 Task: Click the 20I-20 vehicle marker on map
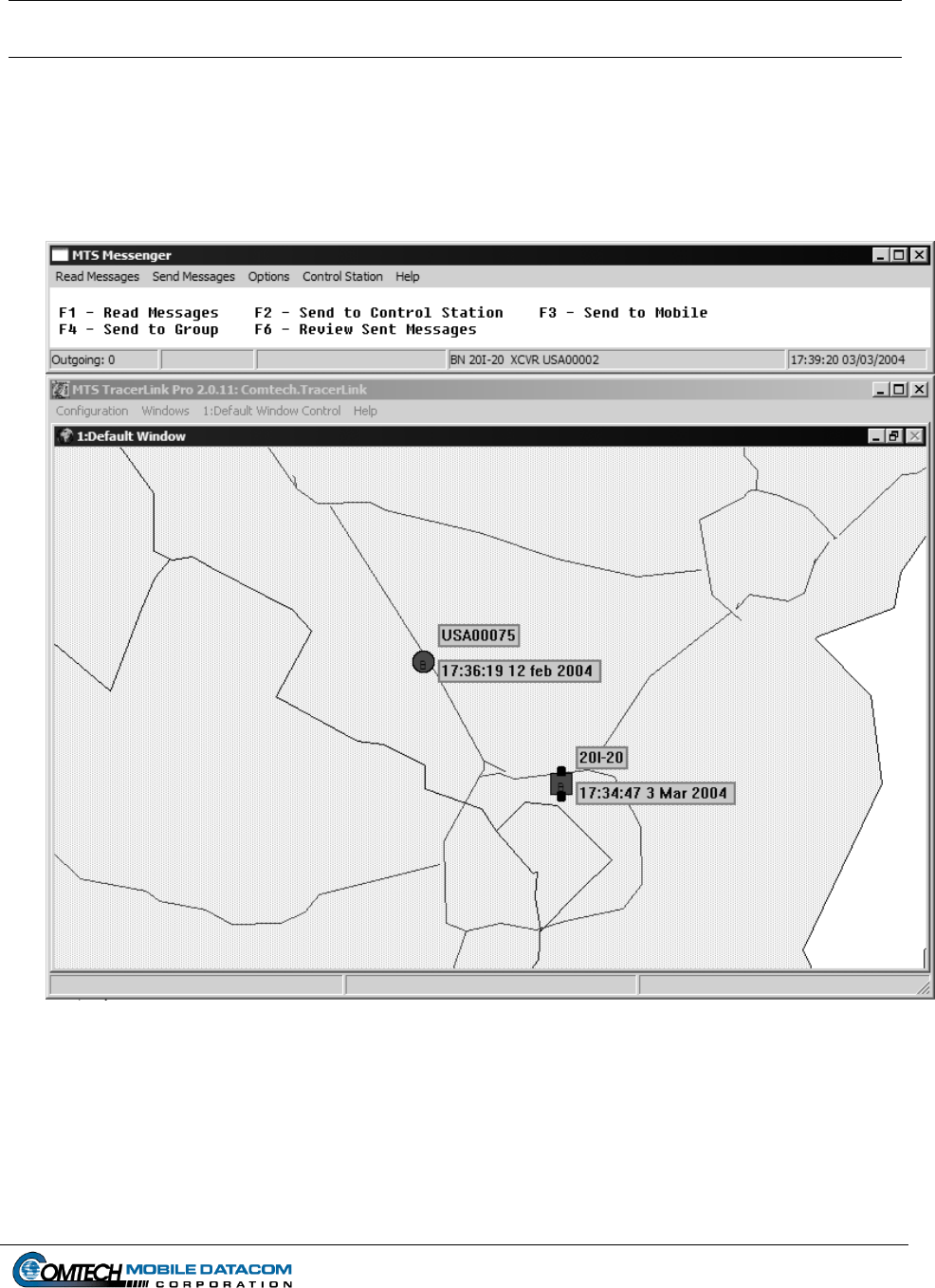tap(560, 784)
